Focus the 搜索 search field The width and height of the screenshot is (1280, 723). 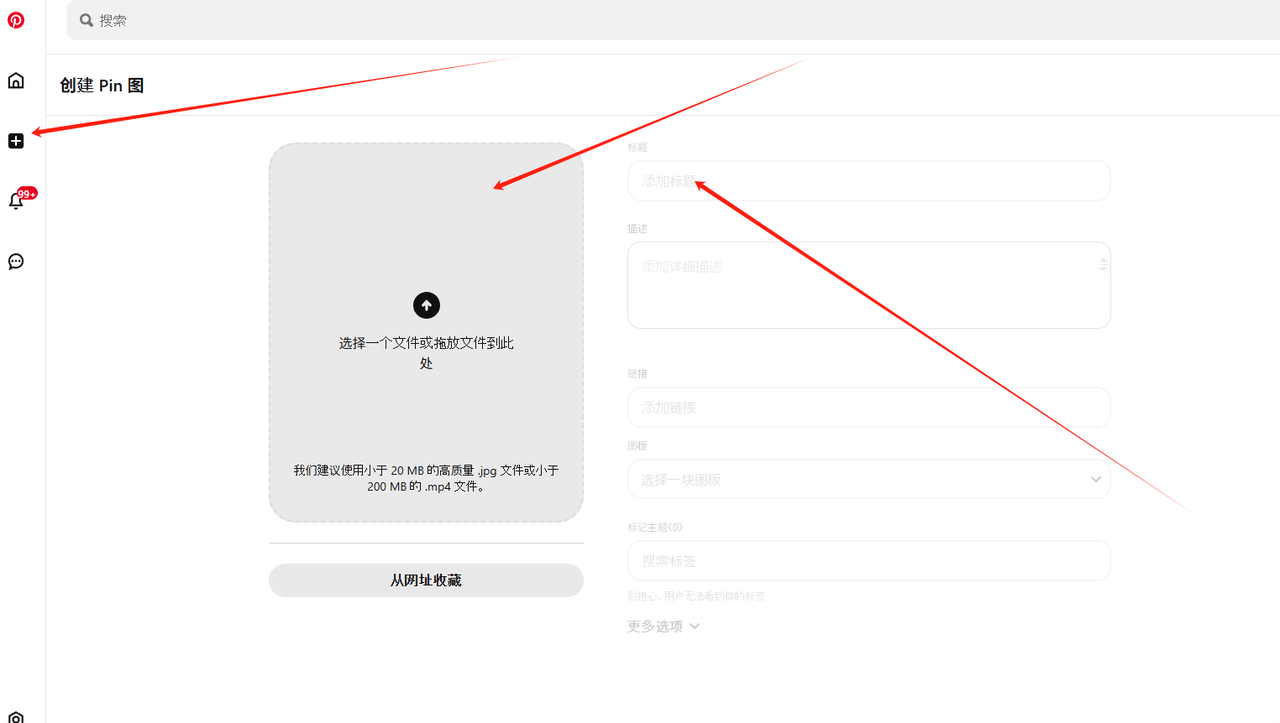[x=673, y=20]
